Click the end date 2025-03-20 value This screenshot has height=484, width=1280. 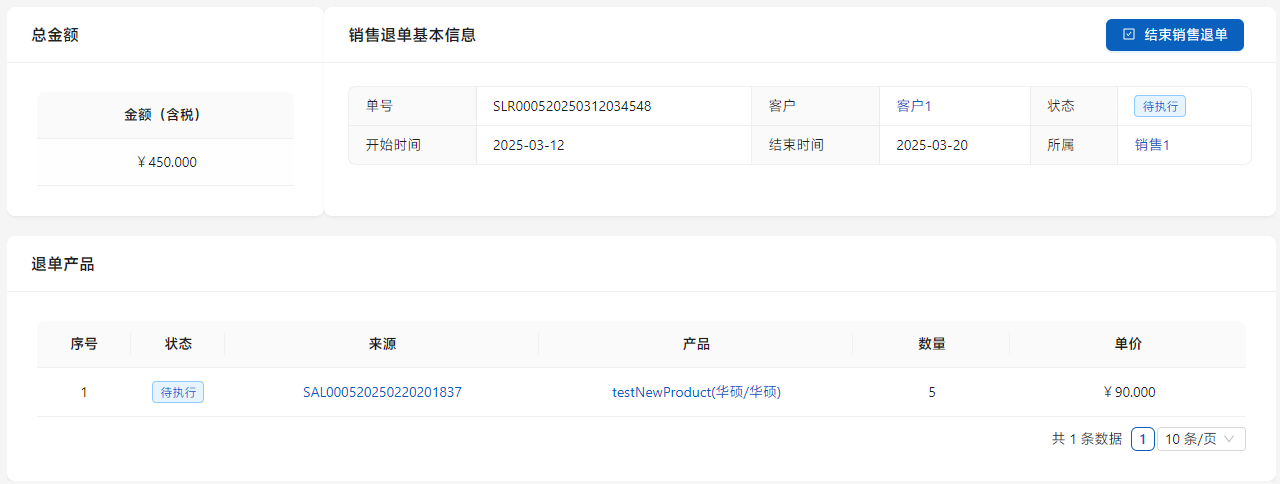click(x=932, y=145)
